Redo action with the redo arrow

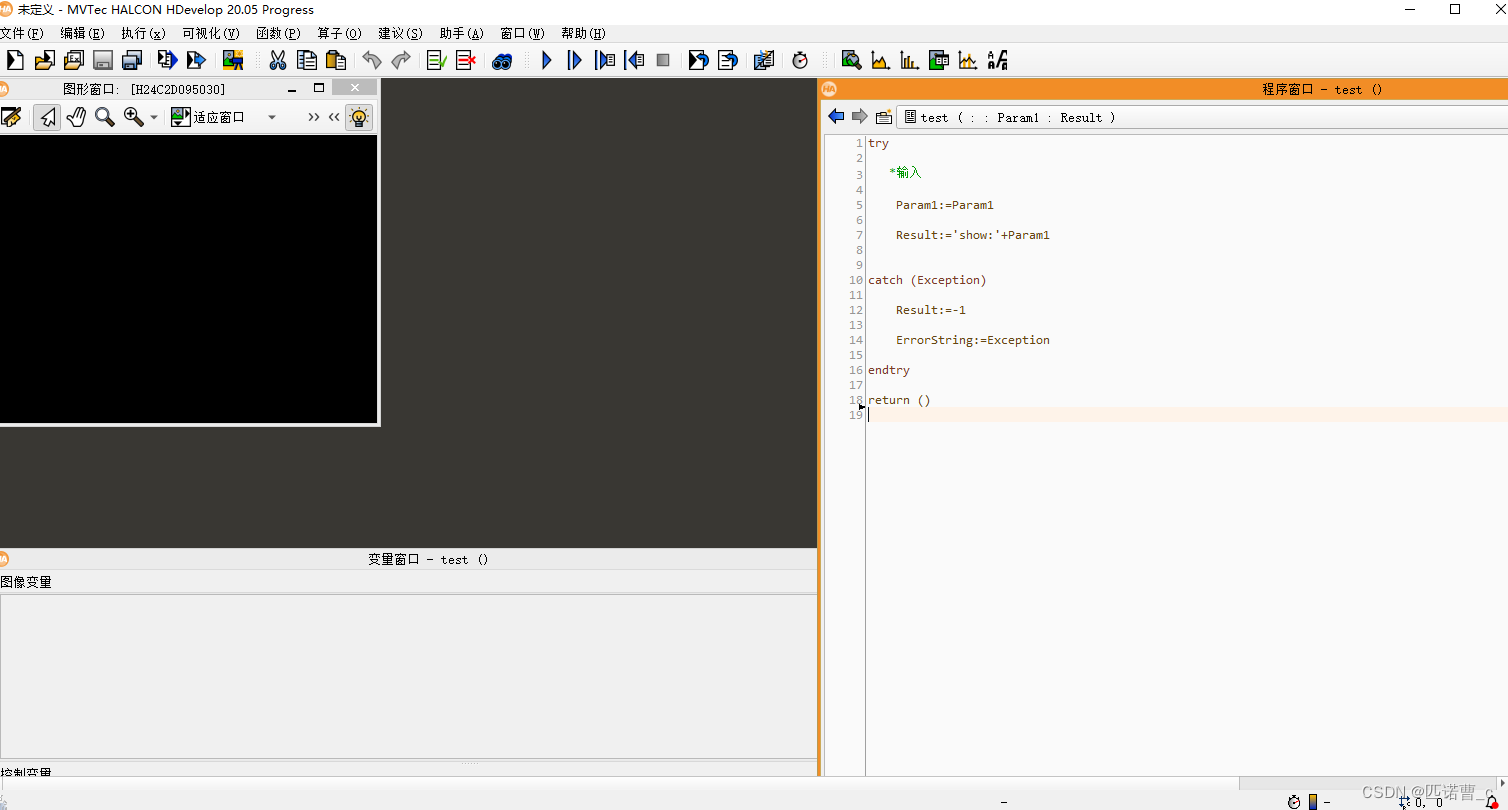pos(401,60)
